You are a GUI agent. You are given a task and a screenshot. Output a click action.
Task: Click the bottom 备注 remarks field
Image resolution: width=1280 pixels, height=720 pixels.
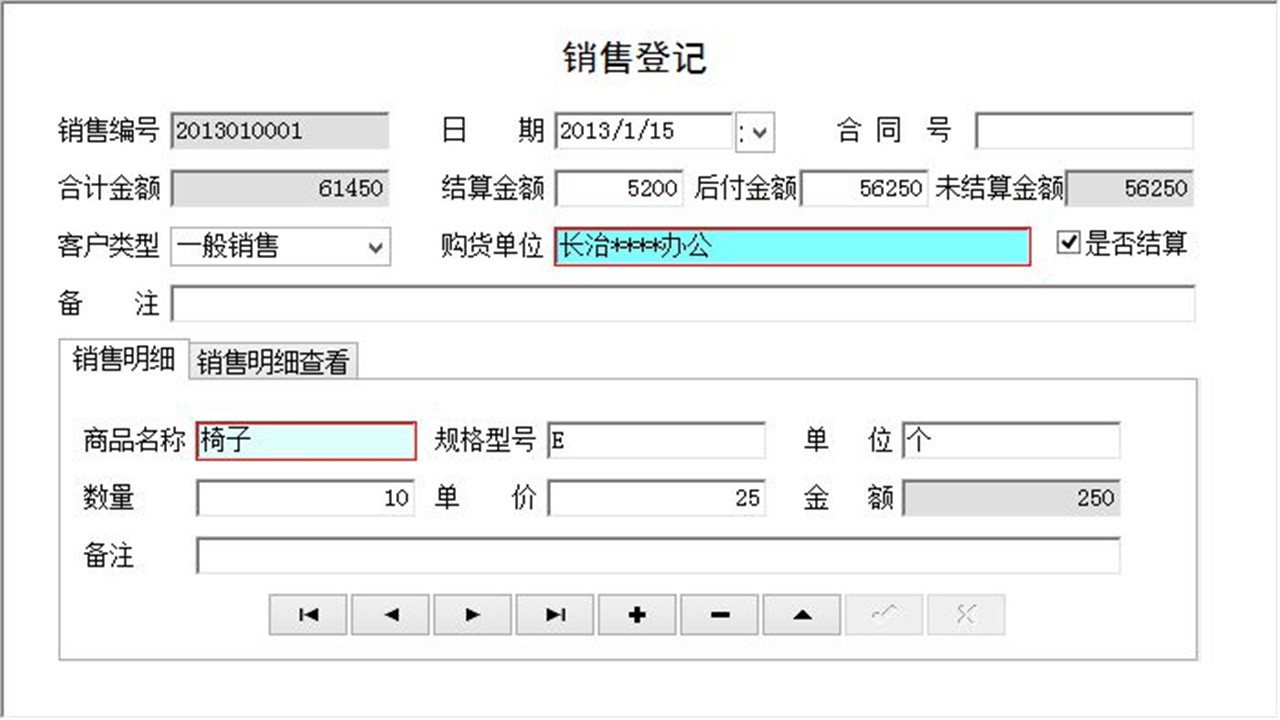coord(660,556)
